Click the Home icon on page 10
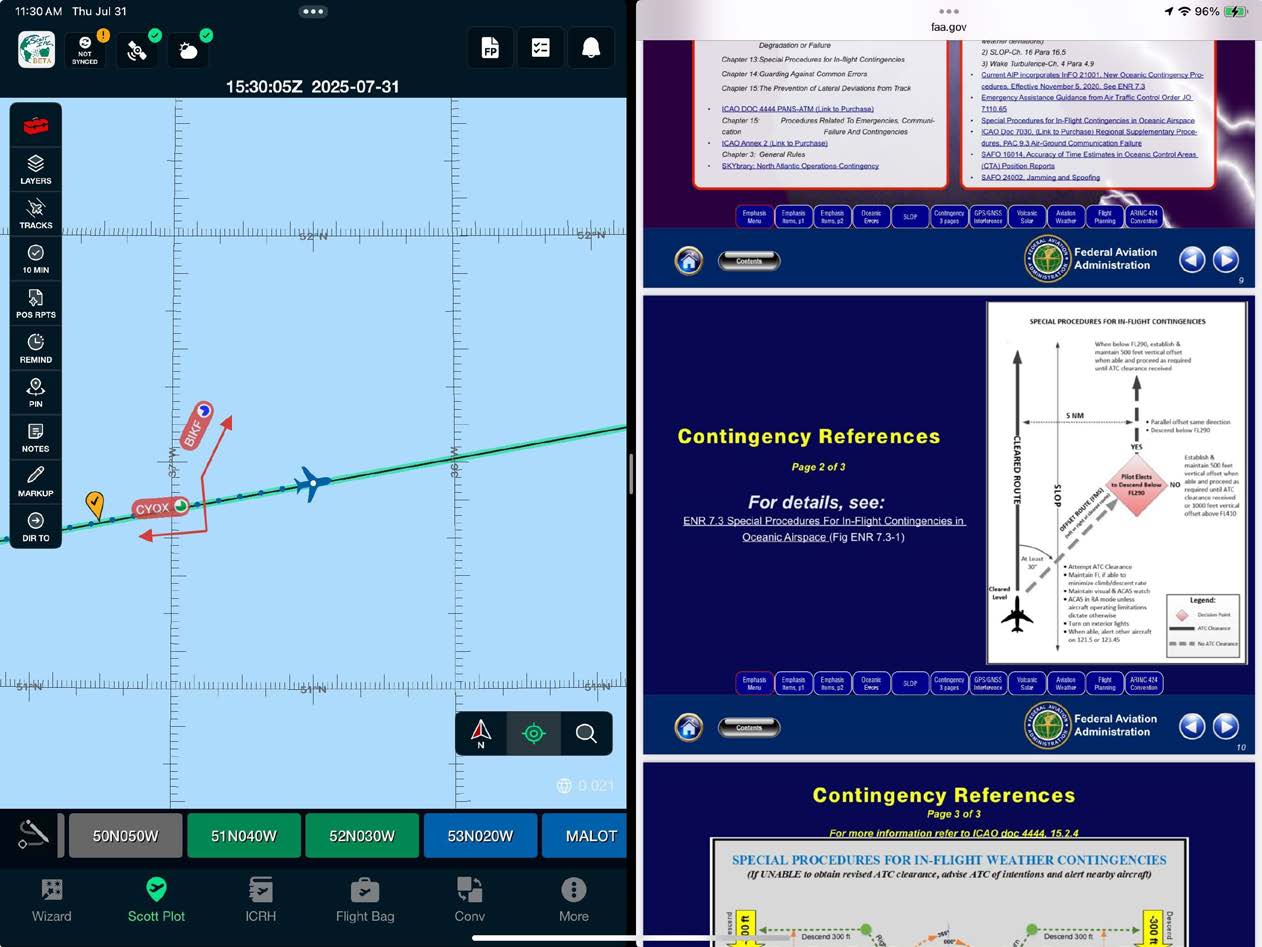This screenshot has height=947, width=1262. pyautogui.click(x=688, y=727)
